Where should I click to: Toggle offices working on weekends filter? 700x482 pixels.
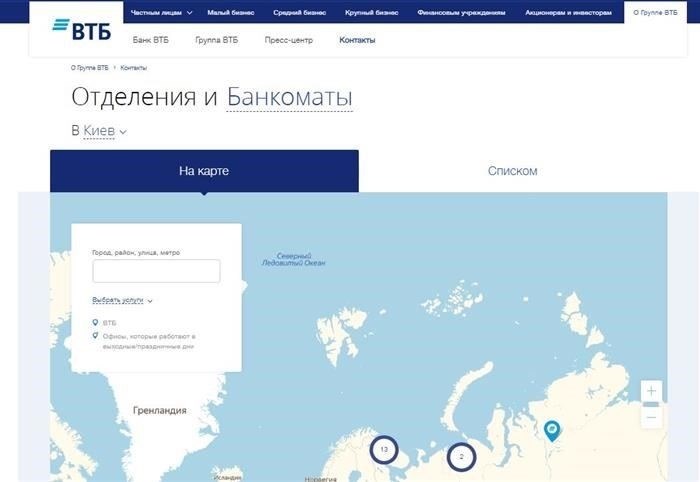[x=144, y=341]
